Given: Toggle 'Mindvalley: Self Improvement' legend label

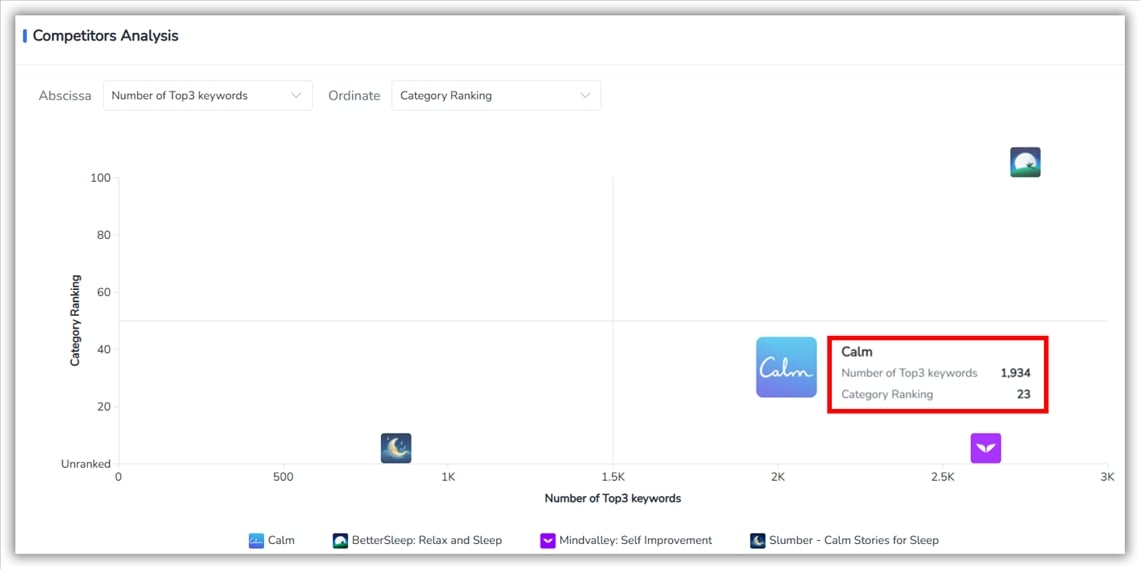Looking at the screenshot, I should (635, 541).
